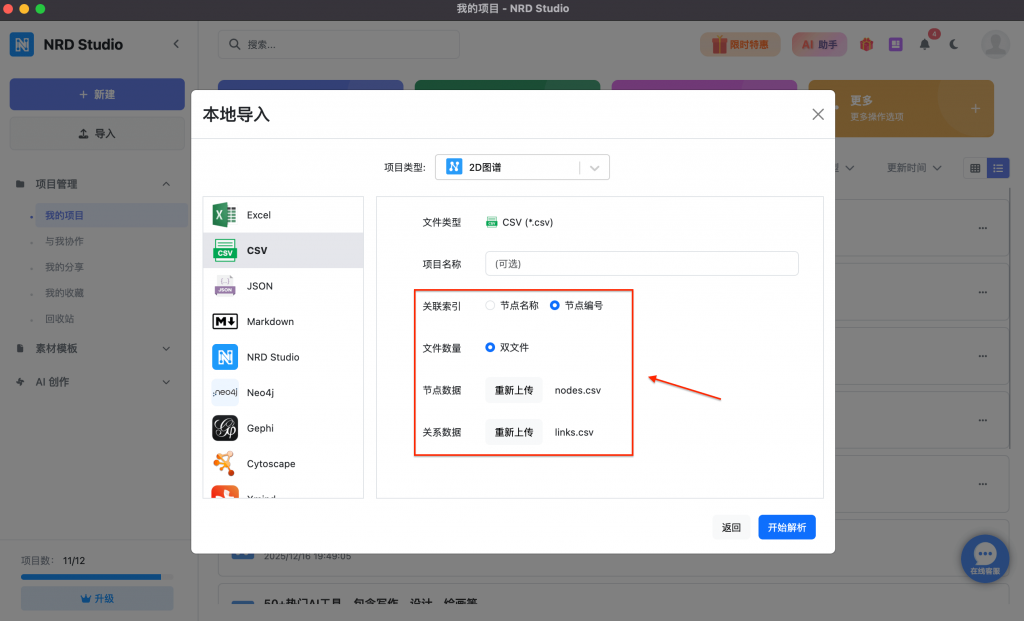
Task: Expand 素材模板 sidebar section
Action: tap(166, 349)
